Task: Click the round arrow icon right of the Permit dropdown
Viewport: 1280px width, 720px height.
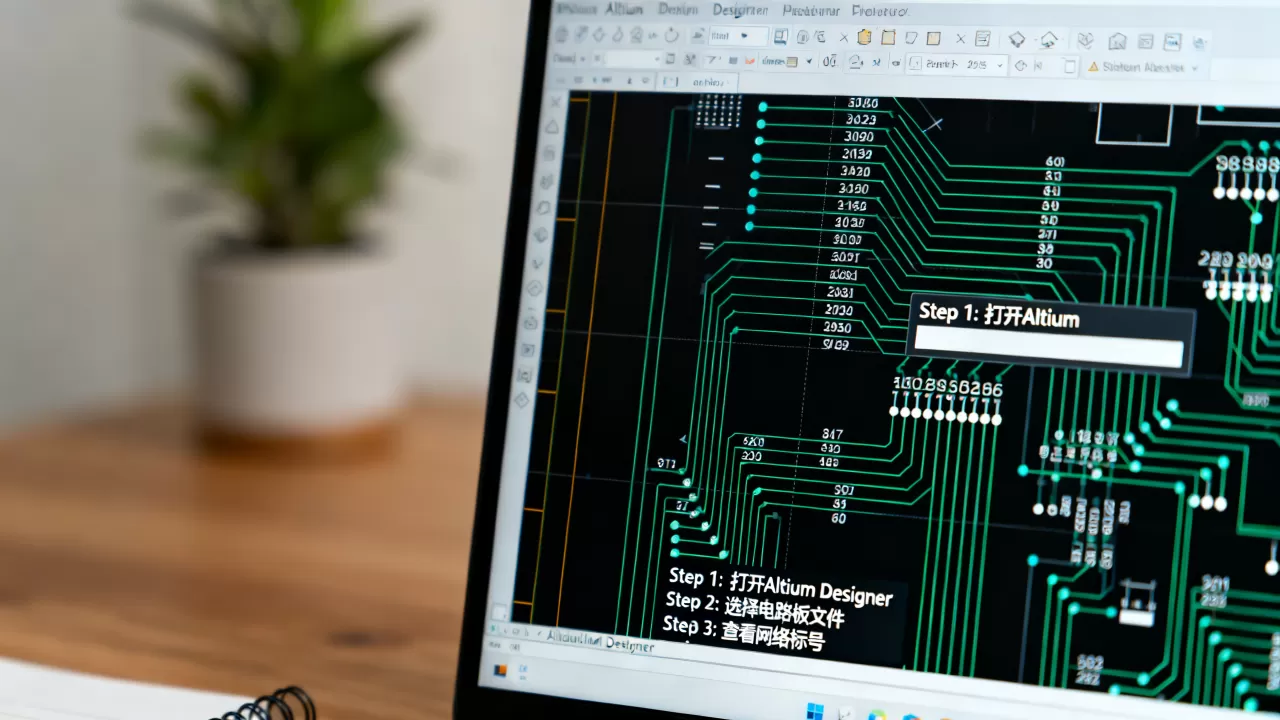Action: coord(1021,65)
